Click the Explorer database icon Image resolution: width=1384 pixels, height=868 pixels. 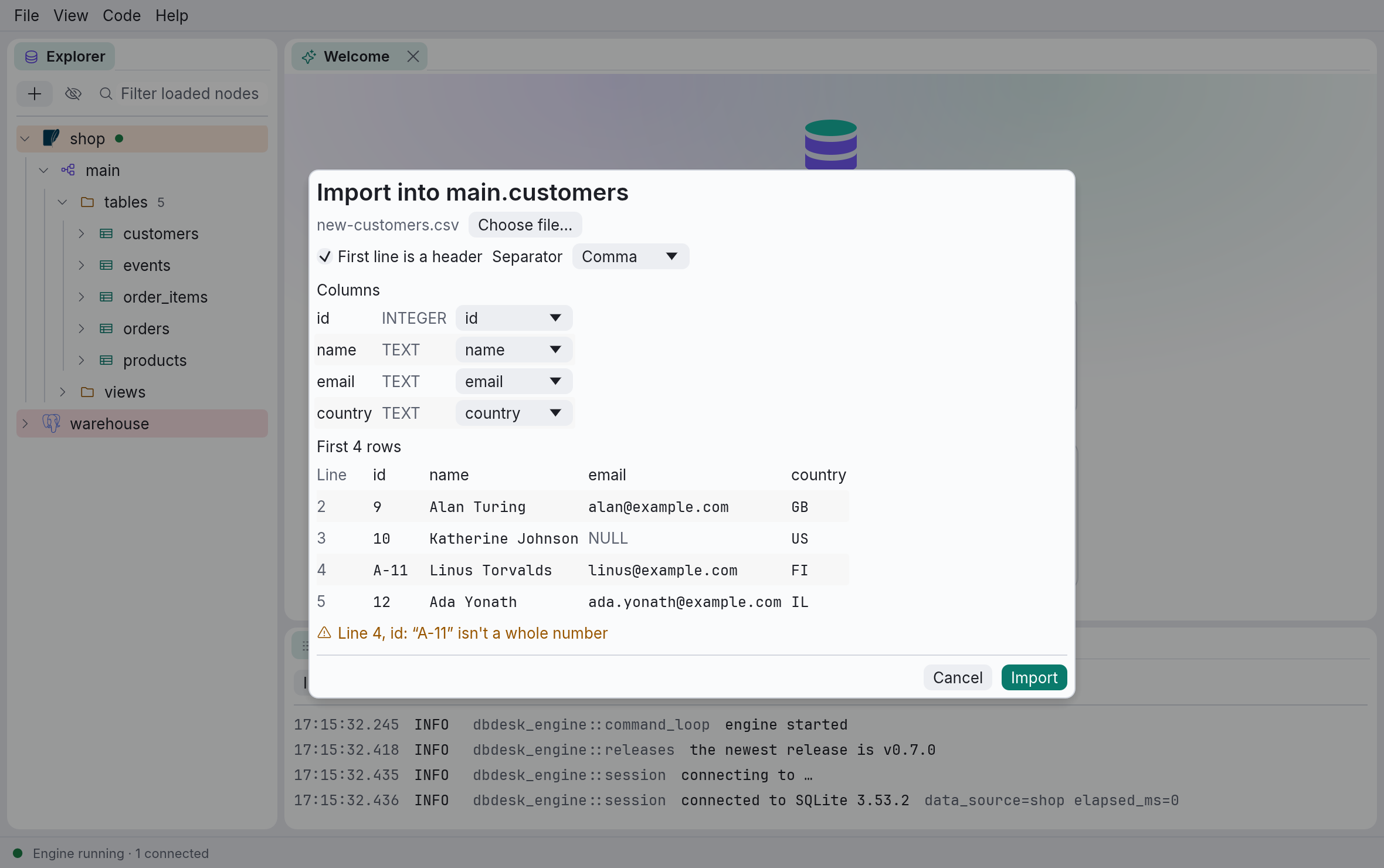(x=32, y=57)
